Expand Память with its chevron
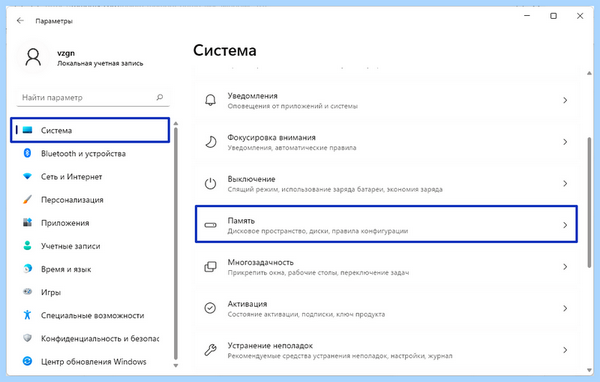 [565, 225]
